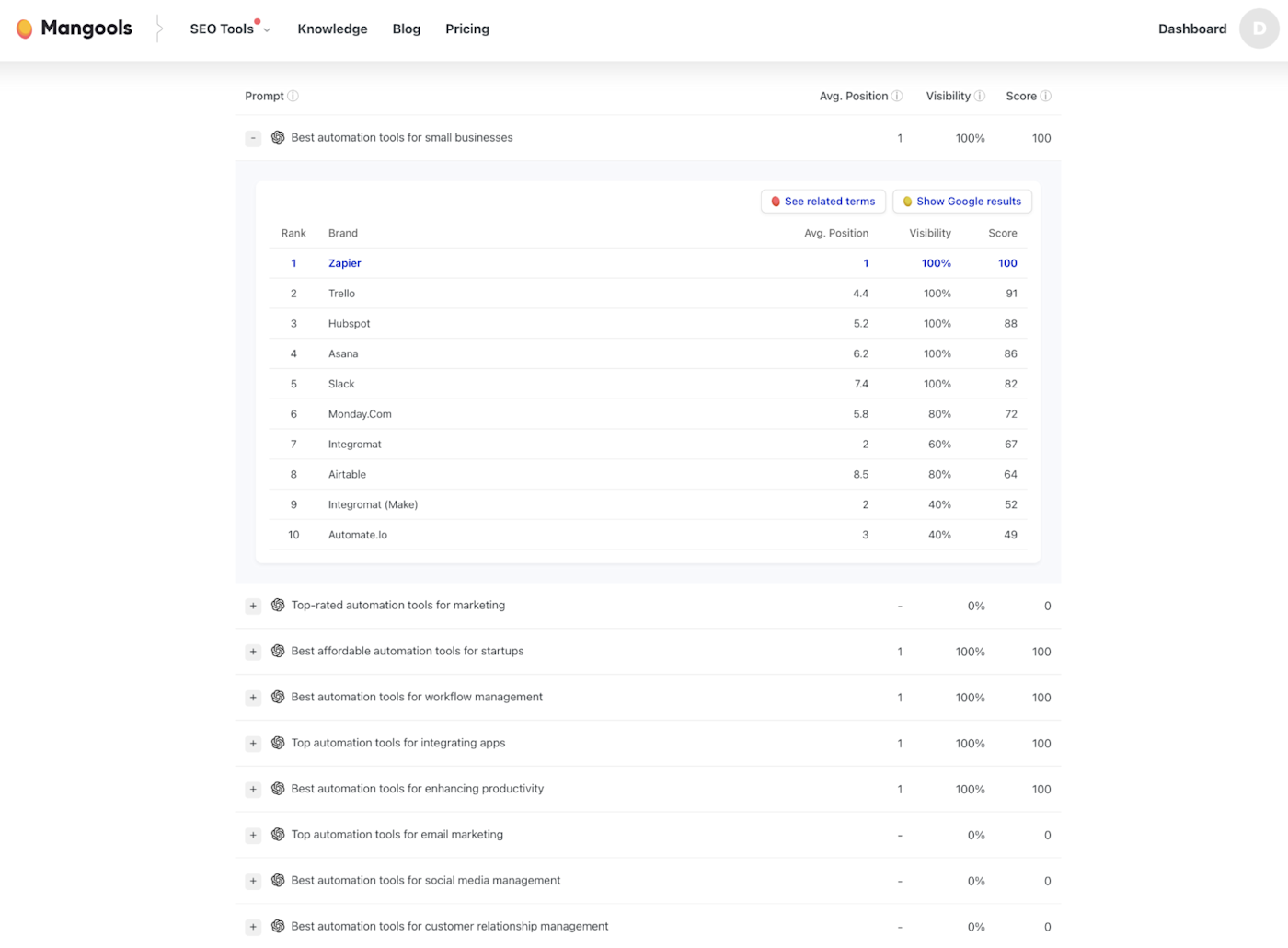Select the Trello brand row

(649, 294)
